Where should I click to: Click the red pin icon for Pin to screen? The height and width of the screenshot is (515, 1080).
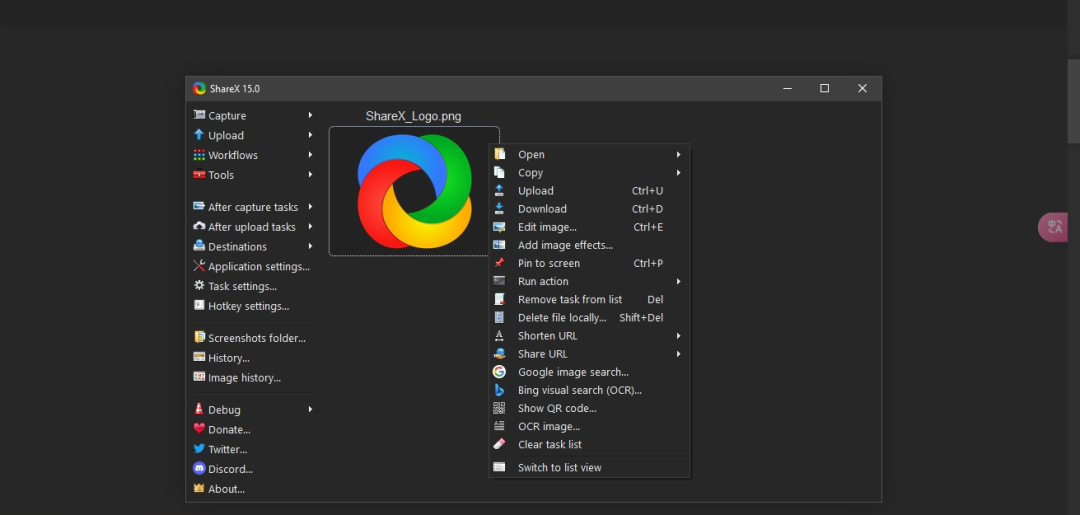coord(499,263)
